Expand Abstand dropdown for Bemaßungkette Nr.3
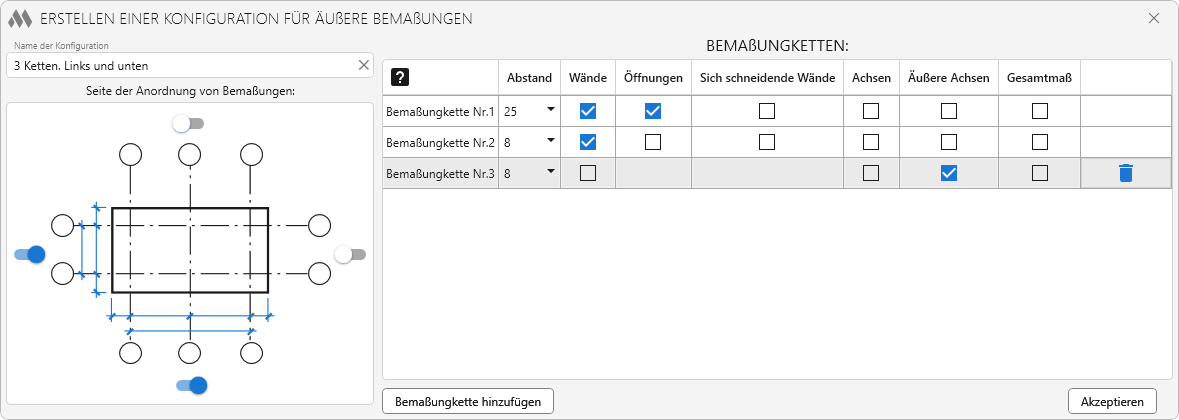1179x420 pixels. (550, 172)
